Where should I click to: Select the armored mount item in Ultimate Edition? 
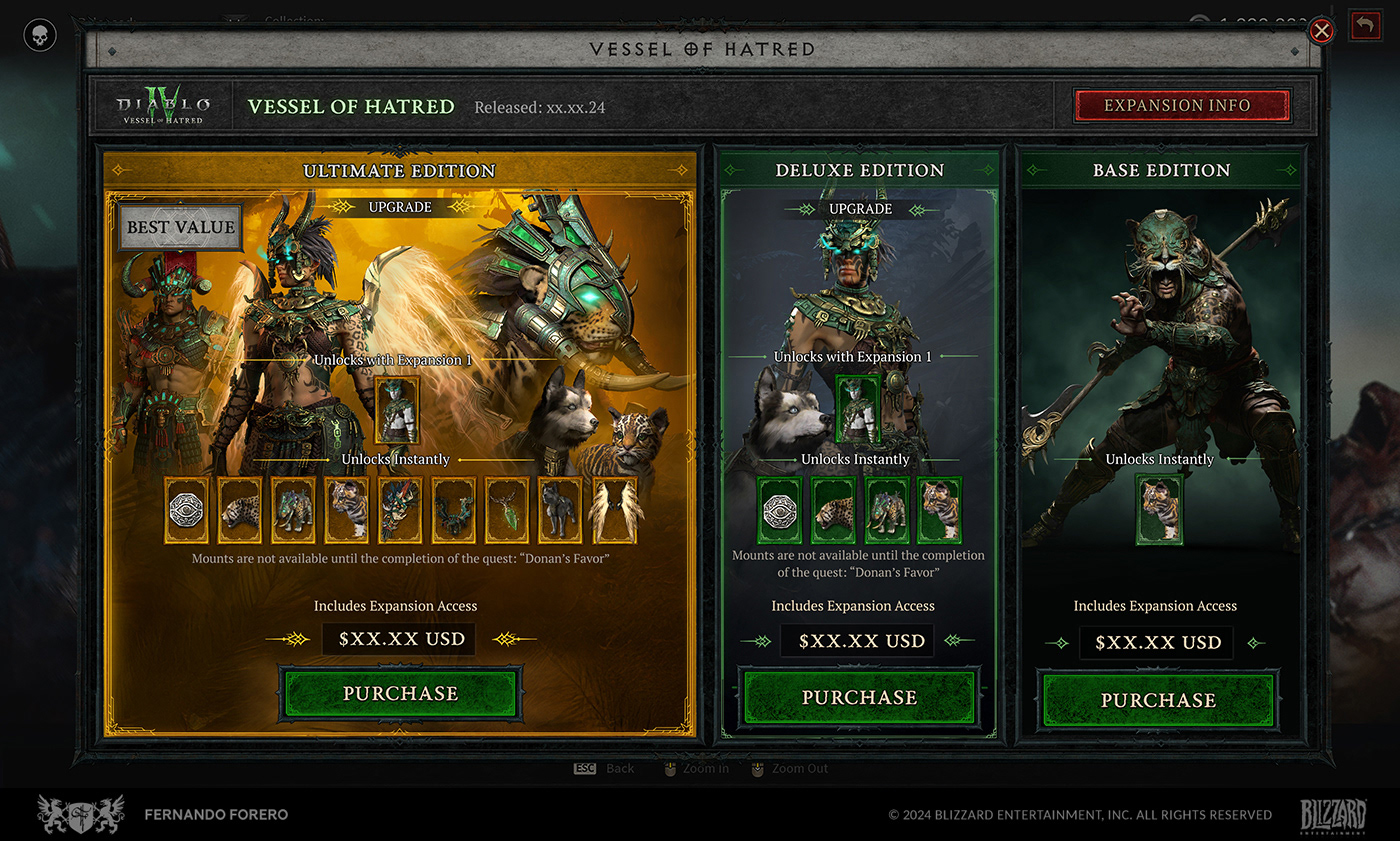click(x=294, y=510)
